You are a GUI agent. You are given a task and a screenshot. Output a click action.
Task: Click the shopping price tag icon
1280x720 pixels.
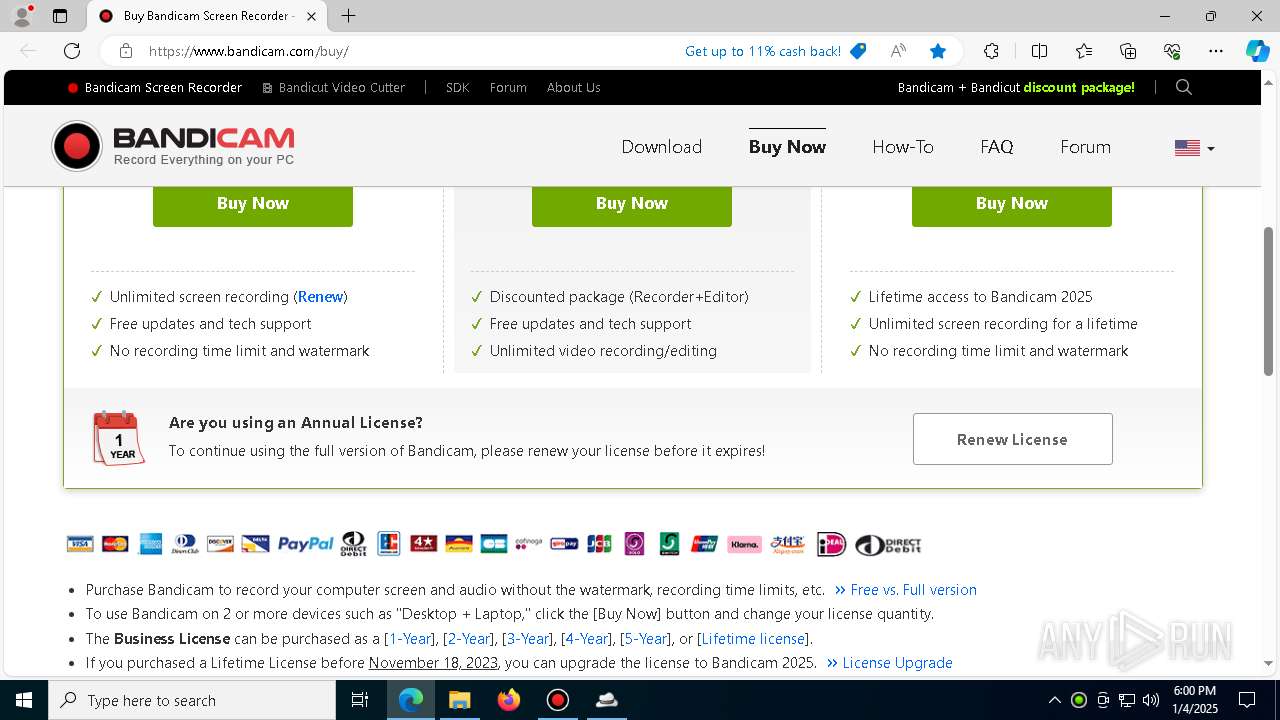858,51
